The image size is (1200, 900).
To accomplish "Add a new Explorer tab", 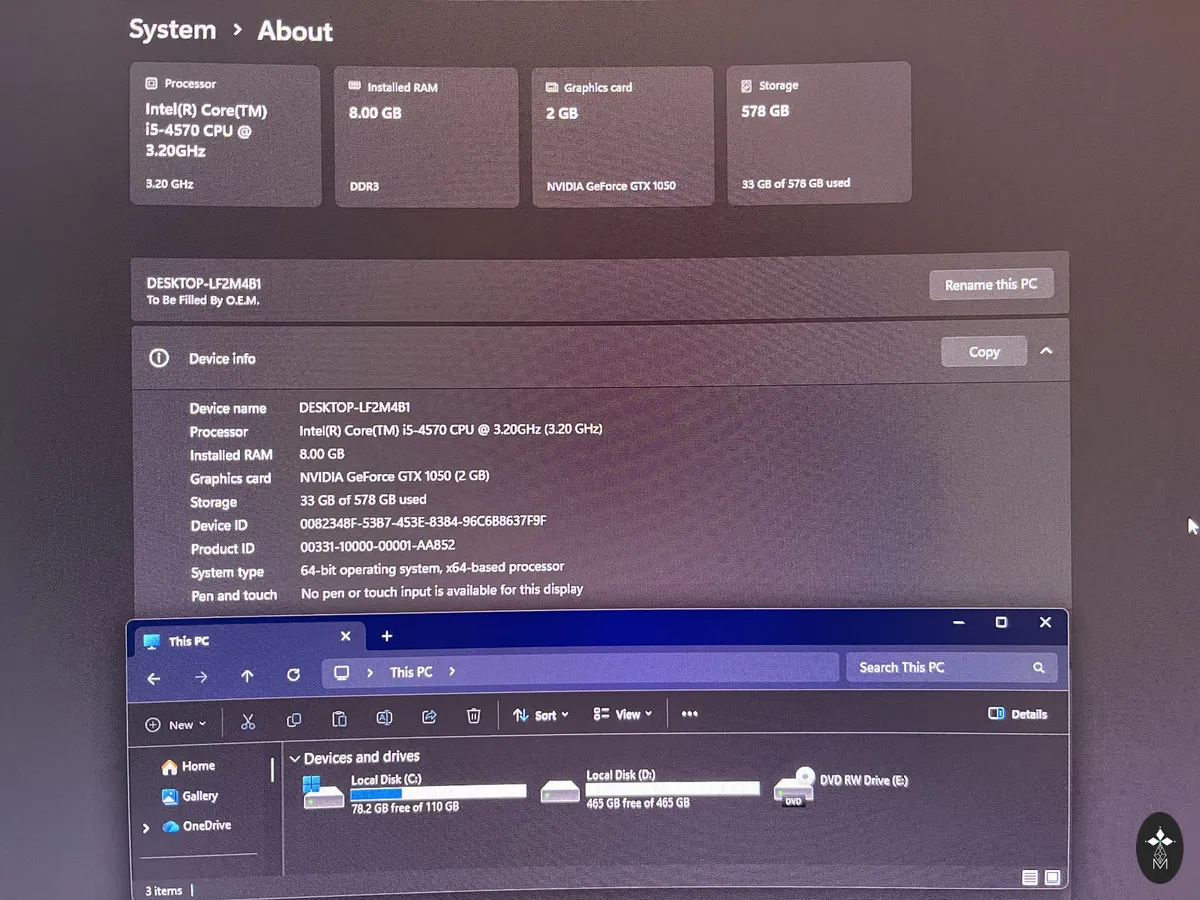I will pyautogui.click(x=387, y=636).
